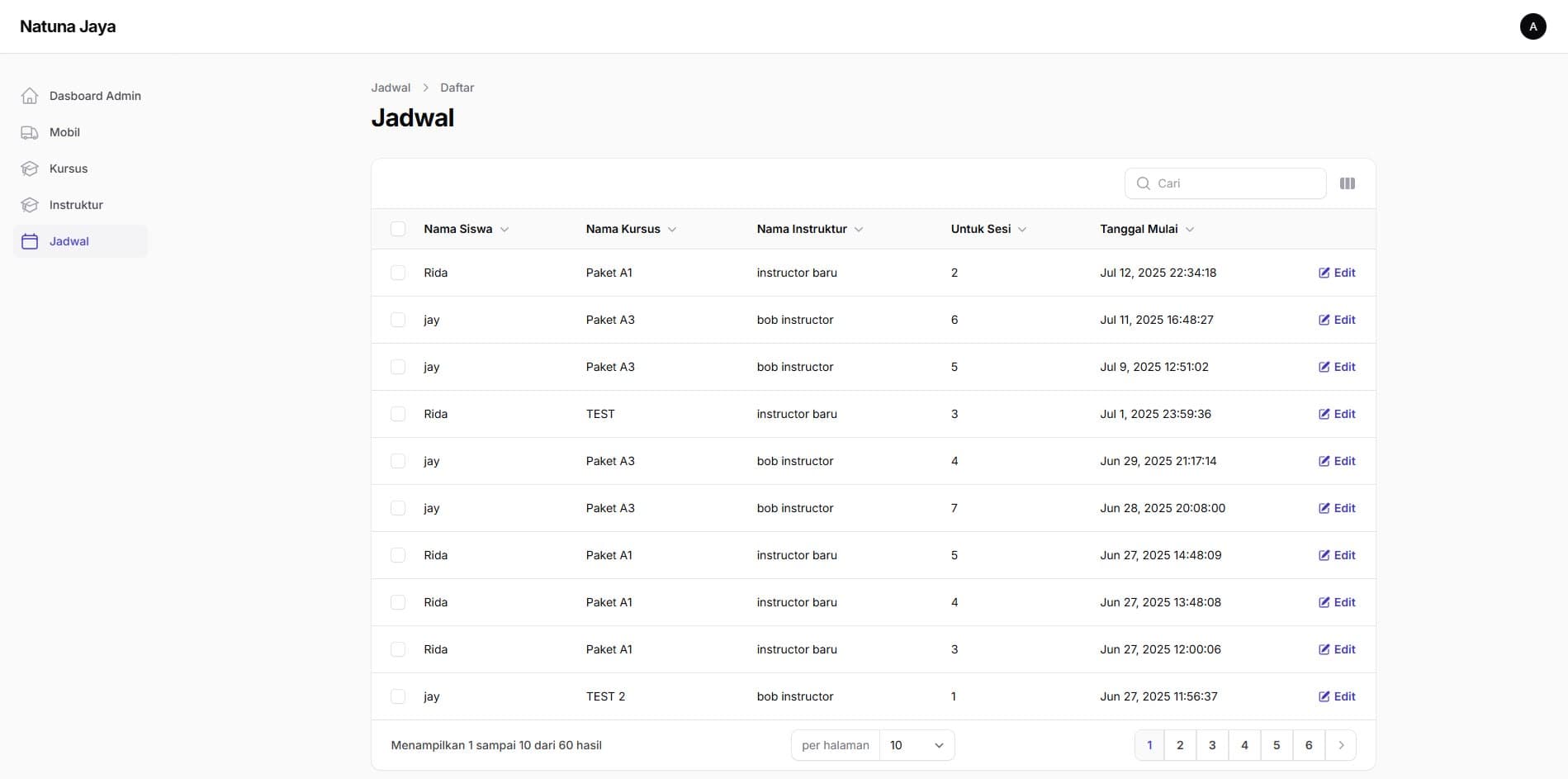Jump to page 6 in pagination

click(1308, 745)
